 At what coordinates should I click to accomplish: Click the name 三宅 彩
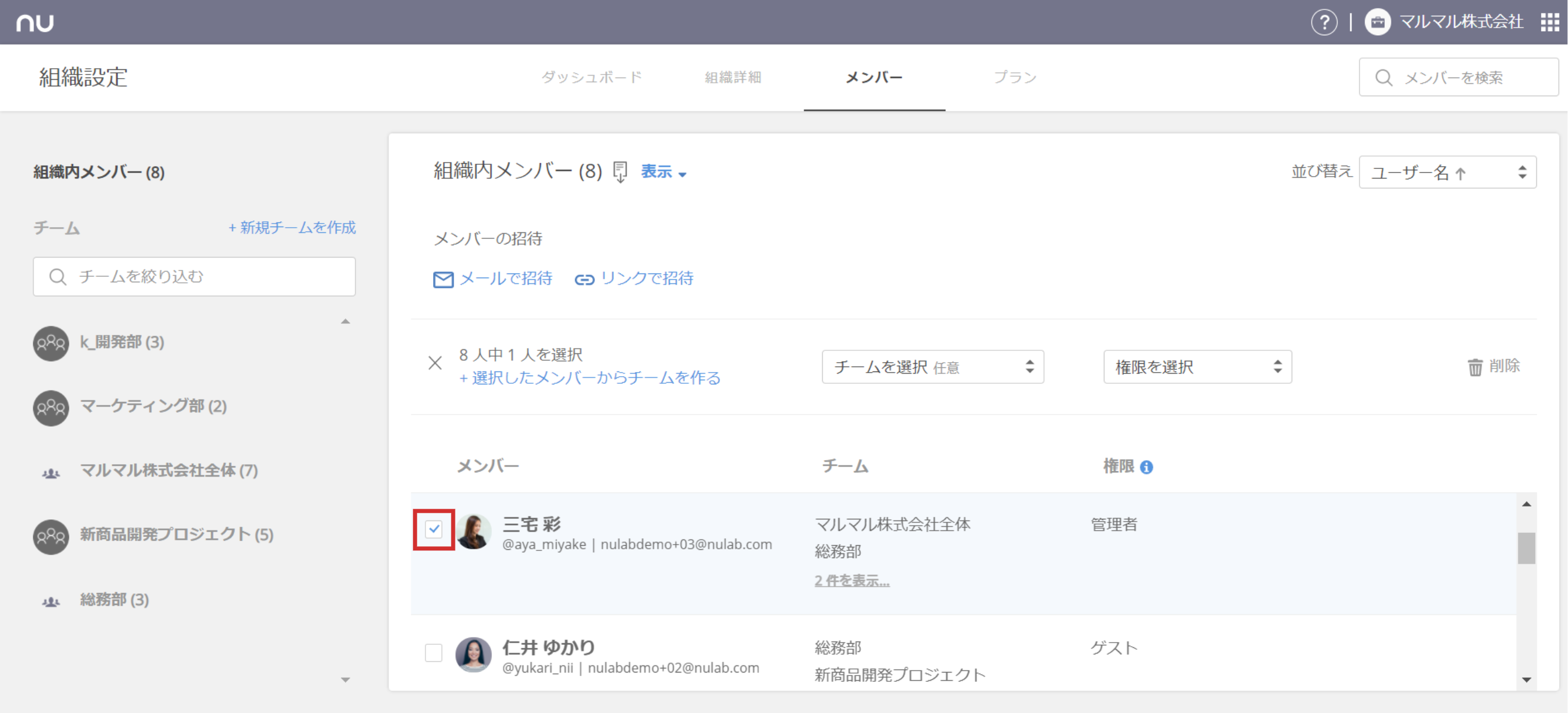532,523
